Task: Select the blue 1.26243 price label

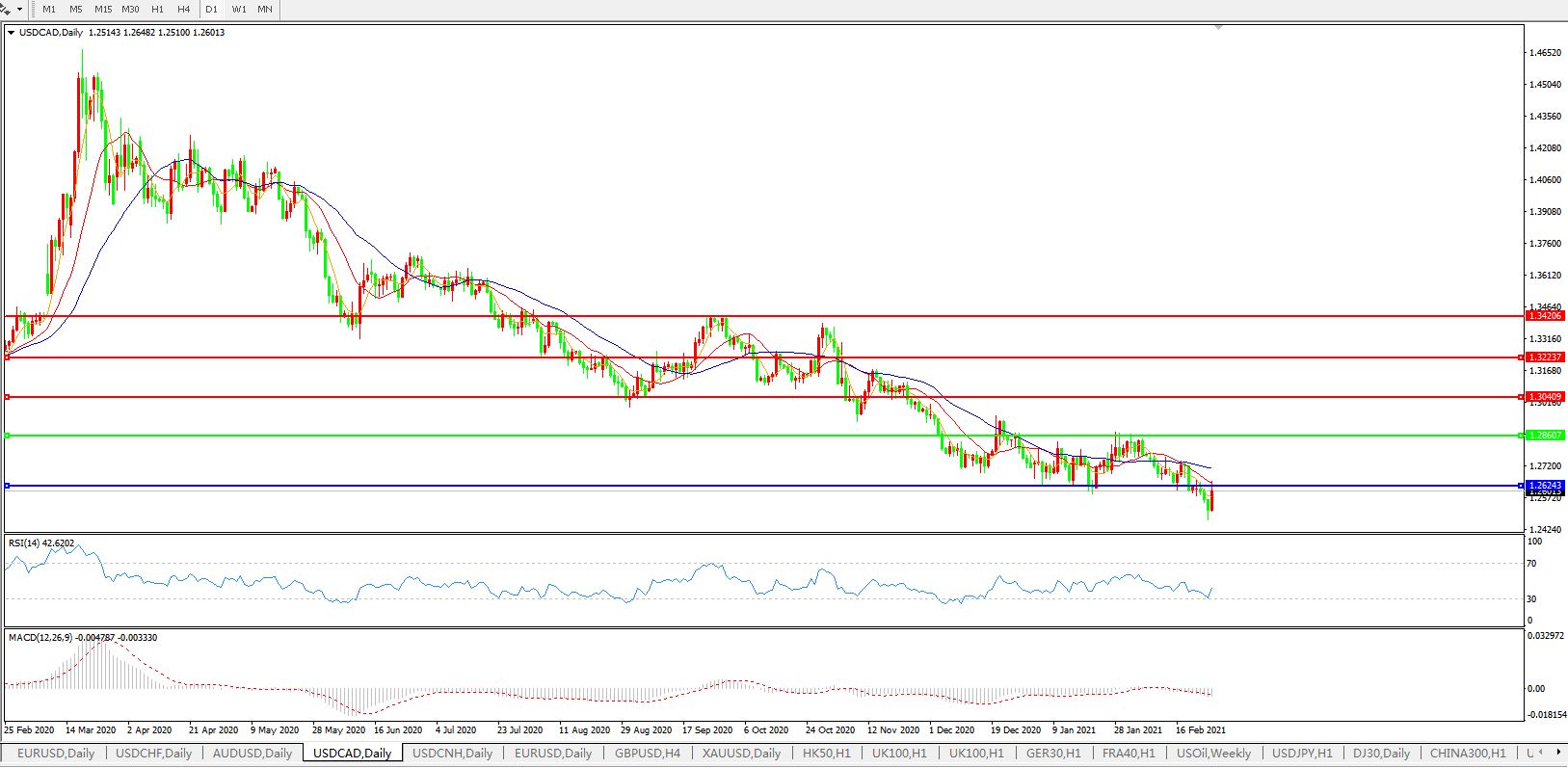Action: [x=1545, y=486]
